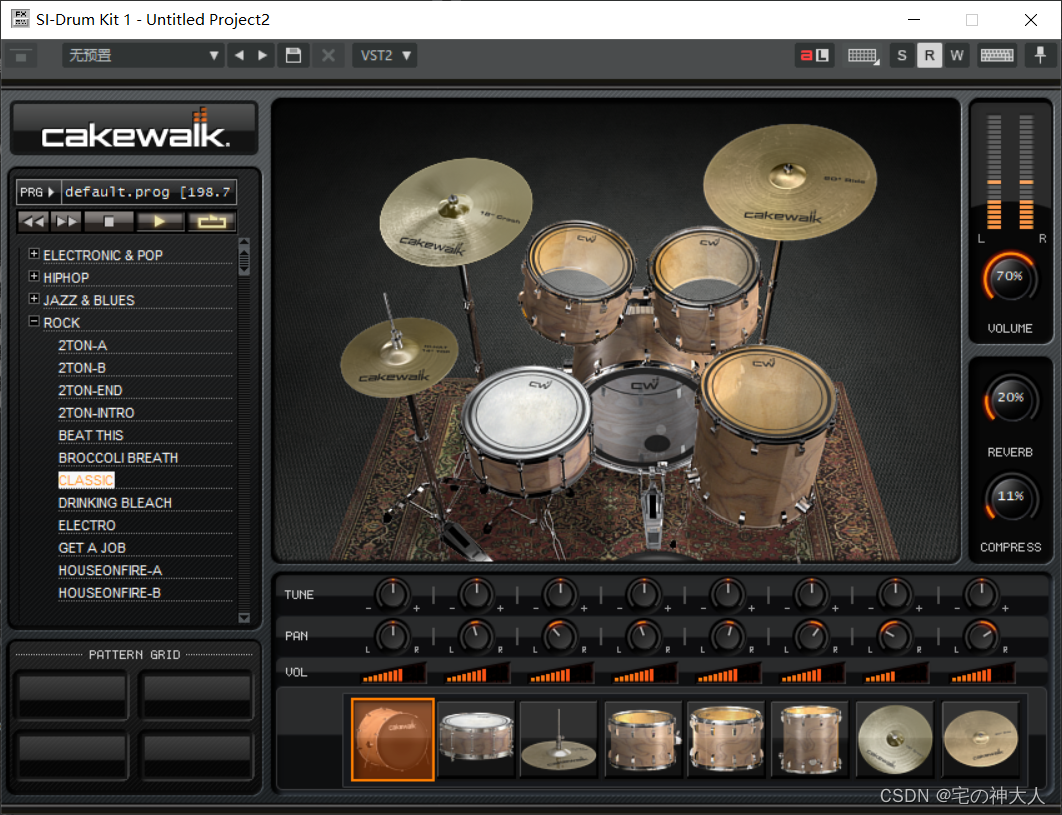
Task: Click the Cakewalk logo
Action: coord(135,129)
